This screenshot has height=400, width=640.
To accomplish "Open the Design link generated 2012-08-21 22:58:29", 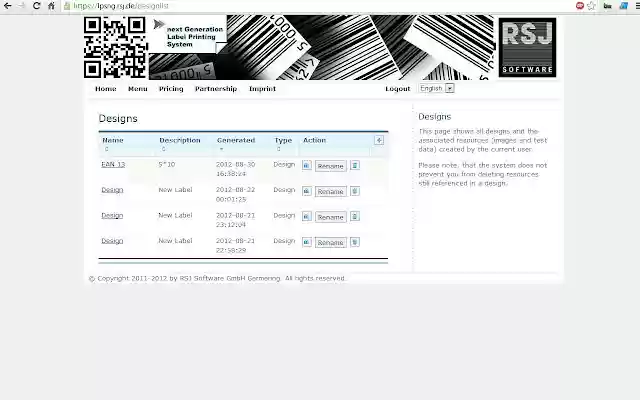I will pos(112,241).
